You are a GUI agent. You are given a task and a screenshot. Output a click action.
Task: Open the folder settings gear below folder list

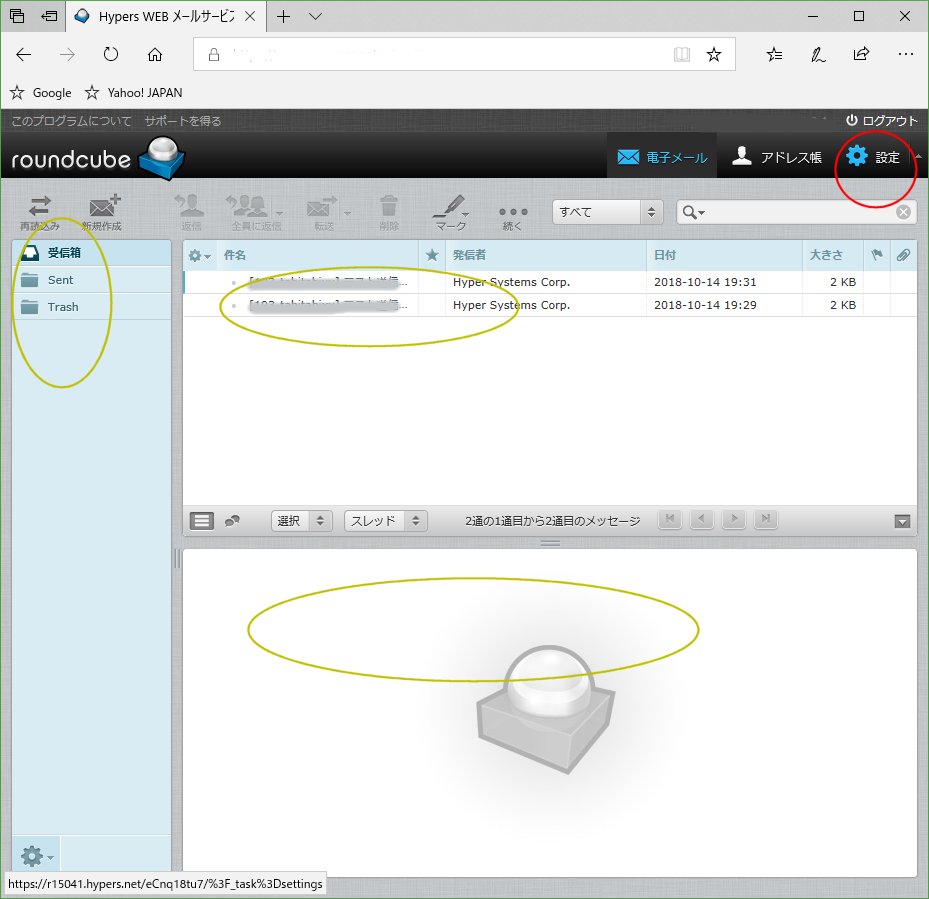[x=33, y=856]
